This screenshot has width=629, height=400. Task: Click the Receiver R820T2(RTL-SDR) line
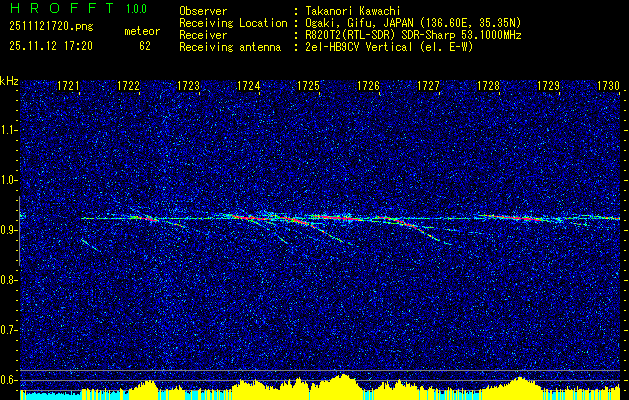(x=413, y=35)
